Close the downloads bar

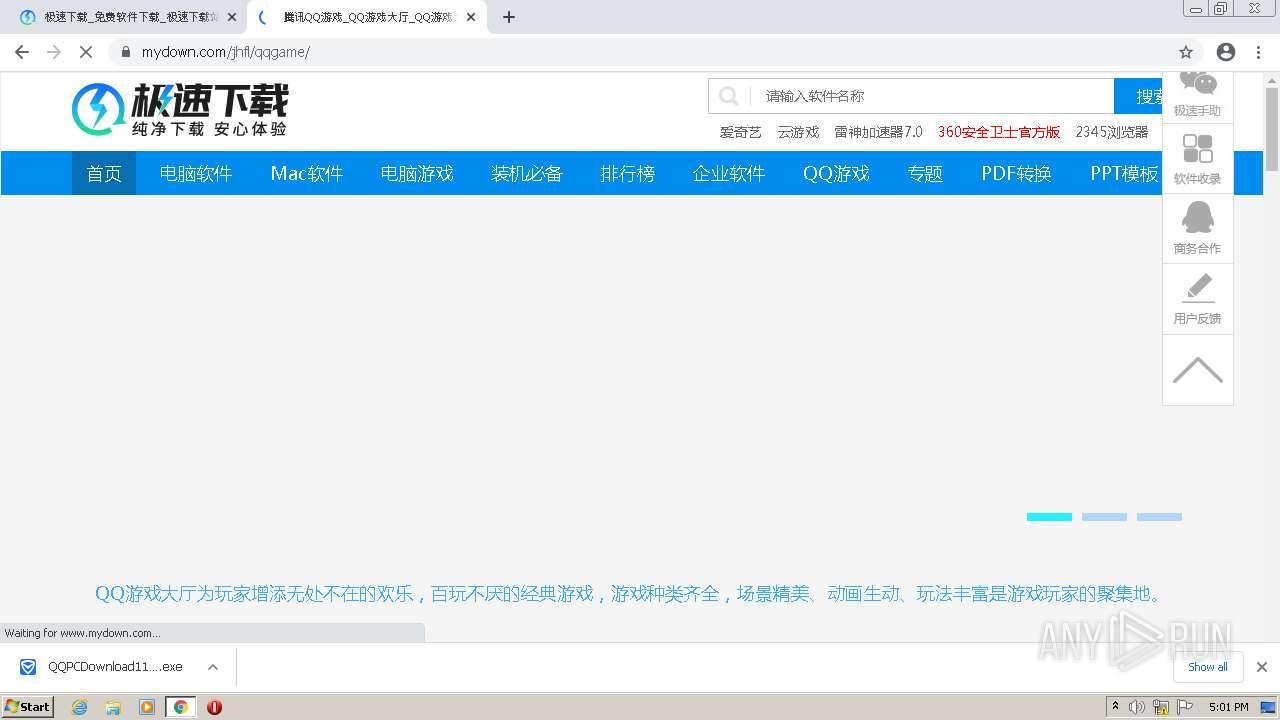tap(1262, 667)
